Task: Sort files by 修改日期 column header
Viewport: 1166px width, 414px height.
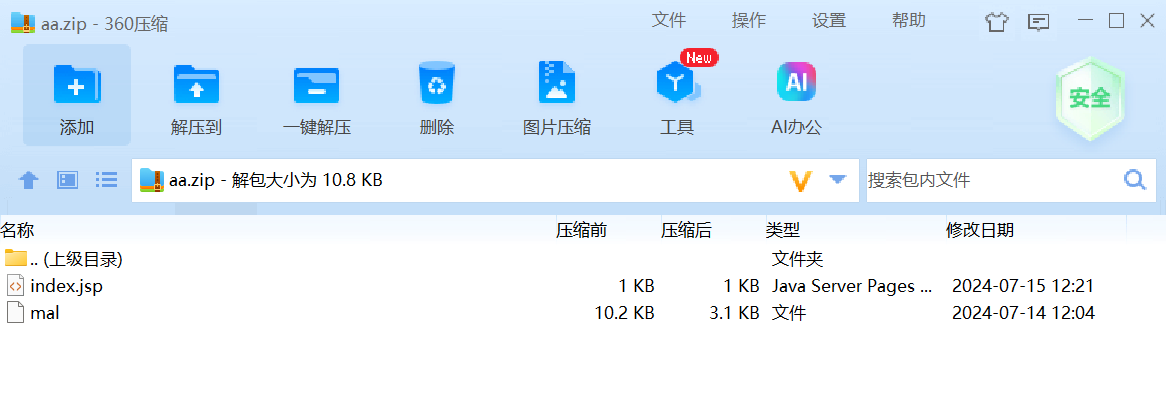Action: point(980,231)
